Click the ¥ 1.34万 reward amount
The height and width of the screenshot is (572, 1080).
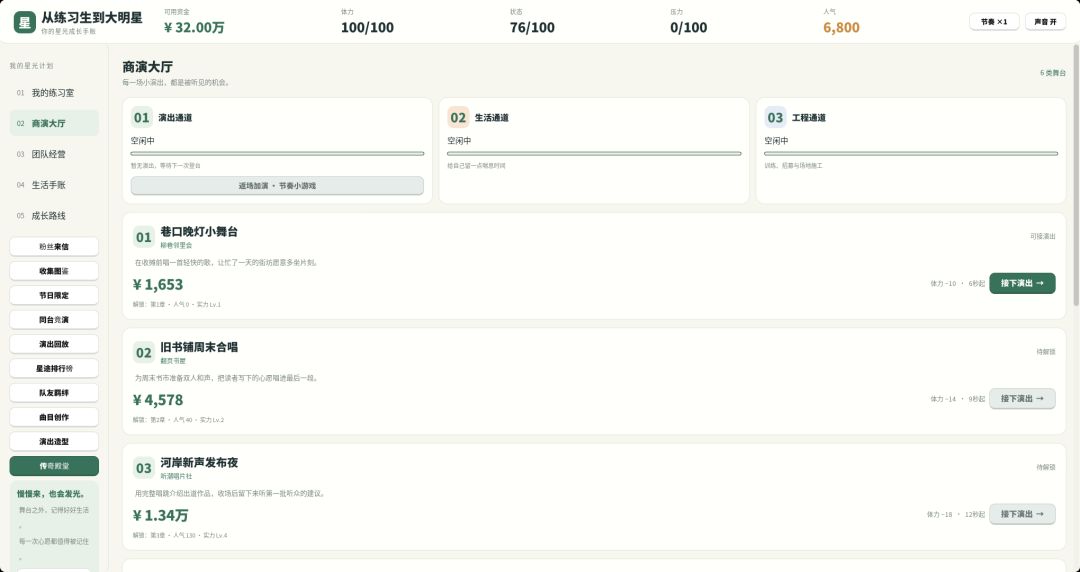click(160, 515)
